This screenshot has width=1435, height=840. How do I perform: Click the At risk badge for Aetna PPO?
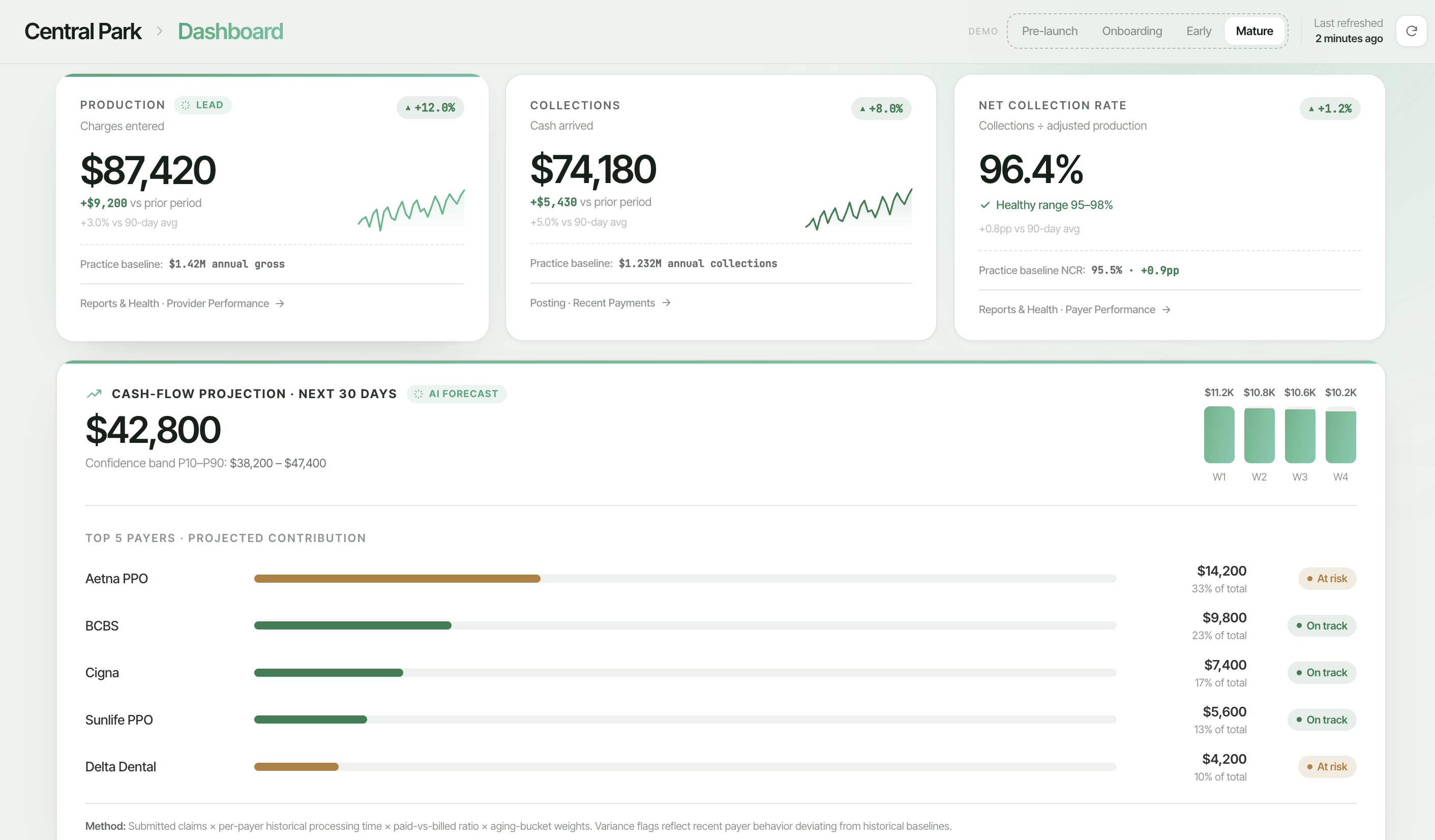pos(1327,579)
